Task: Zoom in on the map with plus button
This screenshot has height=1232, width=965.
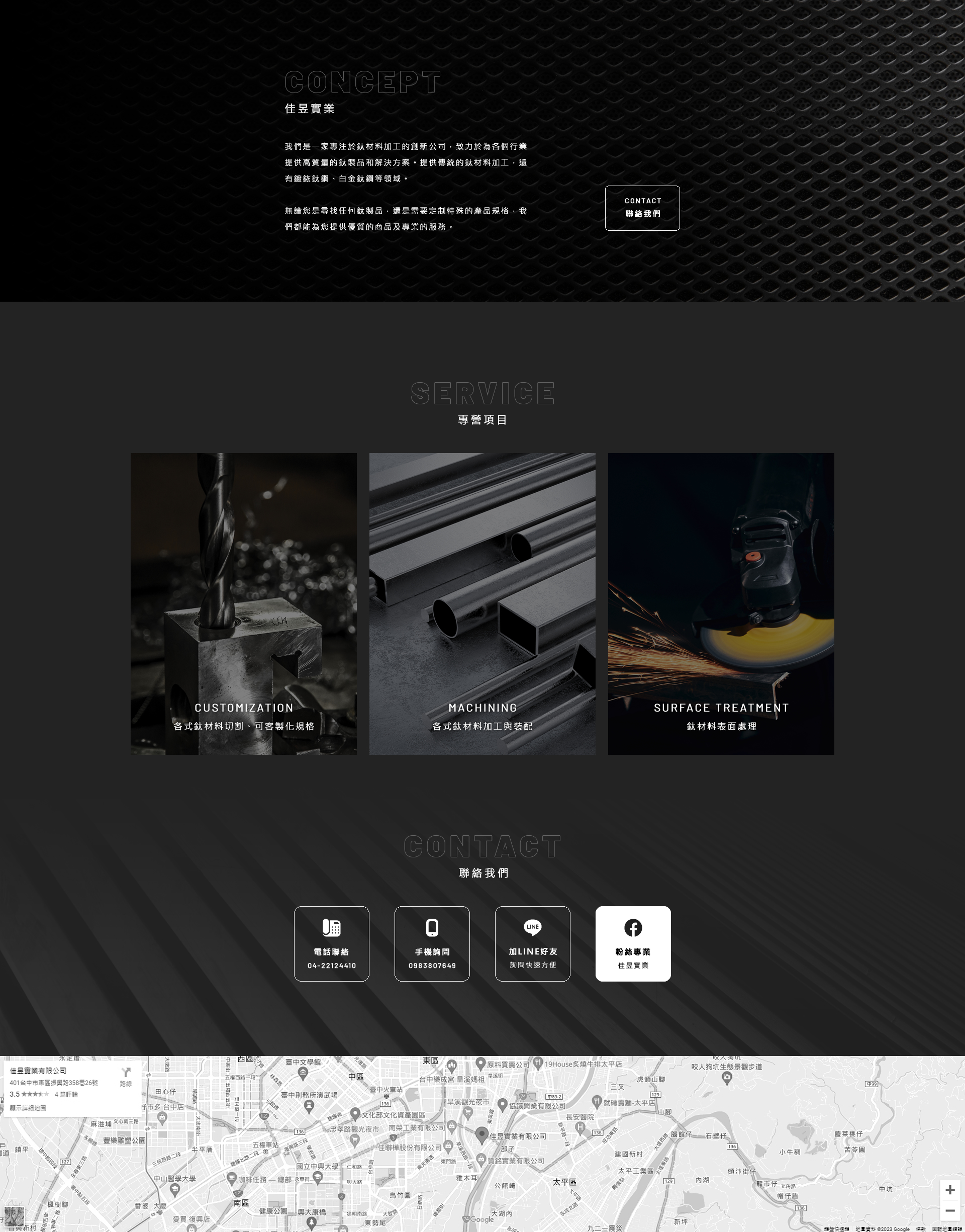Action: (950, 1190)
